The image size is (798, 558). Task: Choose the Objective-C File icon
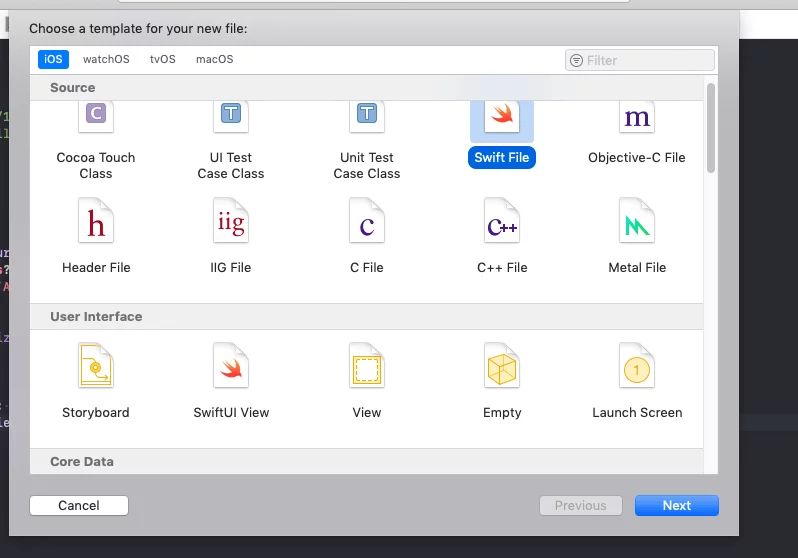point(637,117)
